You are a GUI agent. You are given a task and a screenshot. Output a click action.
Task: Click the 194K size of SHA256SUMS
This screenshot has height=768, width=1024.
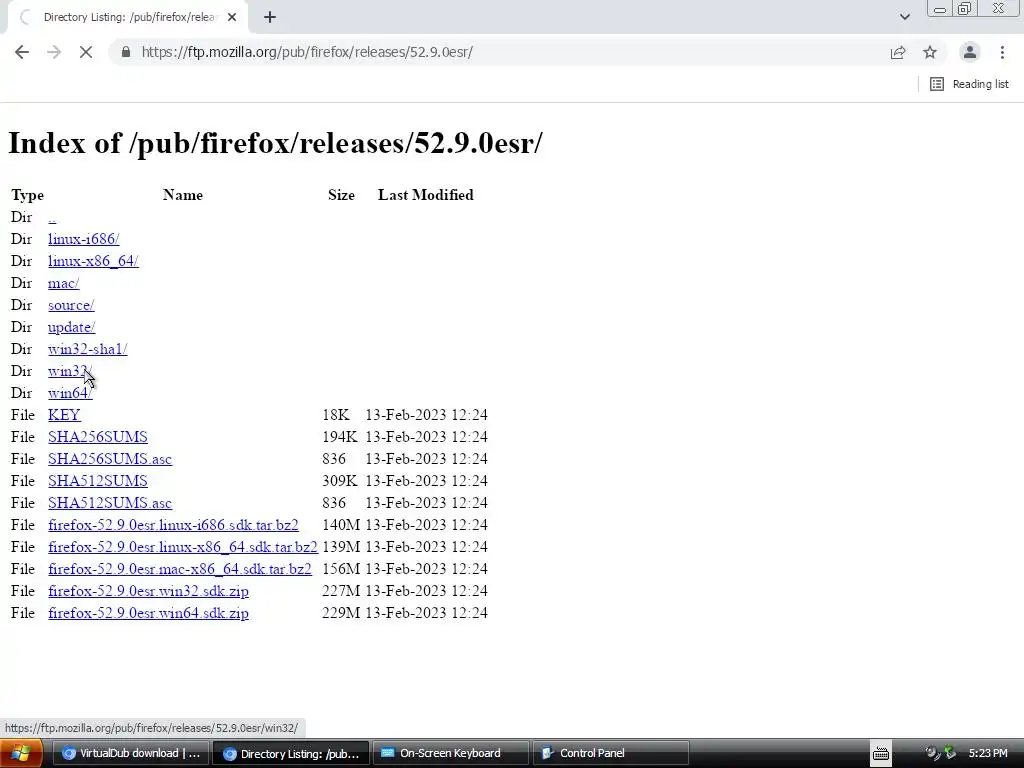pos(340,437)
